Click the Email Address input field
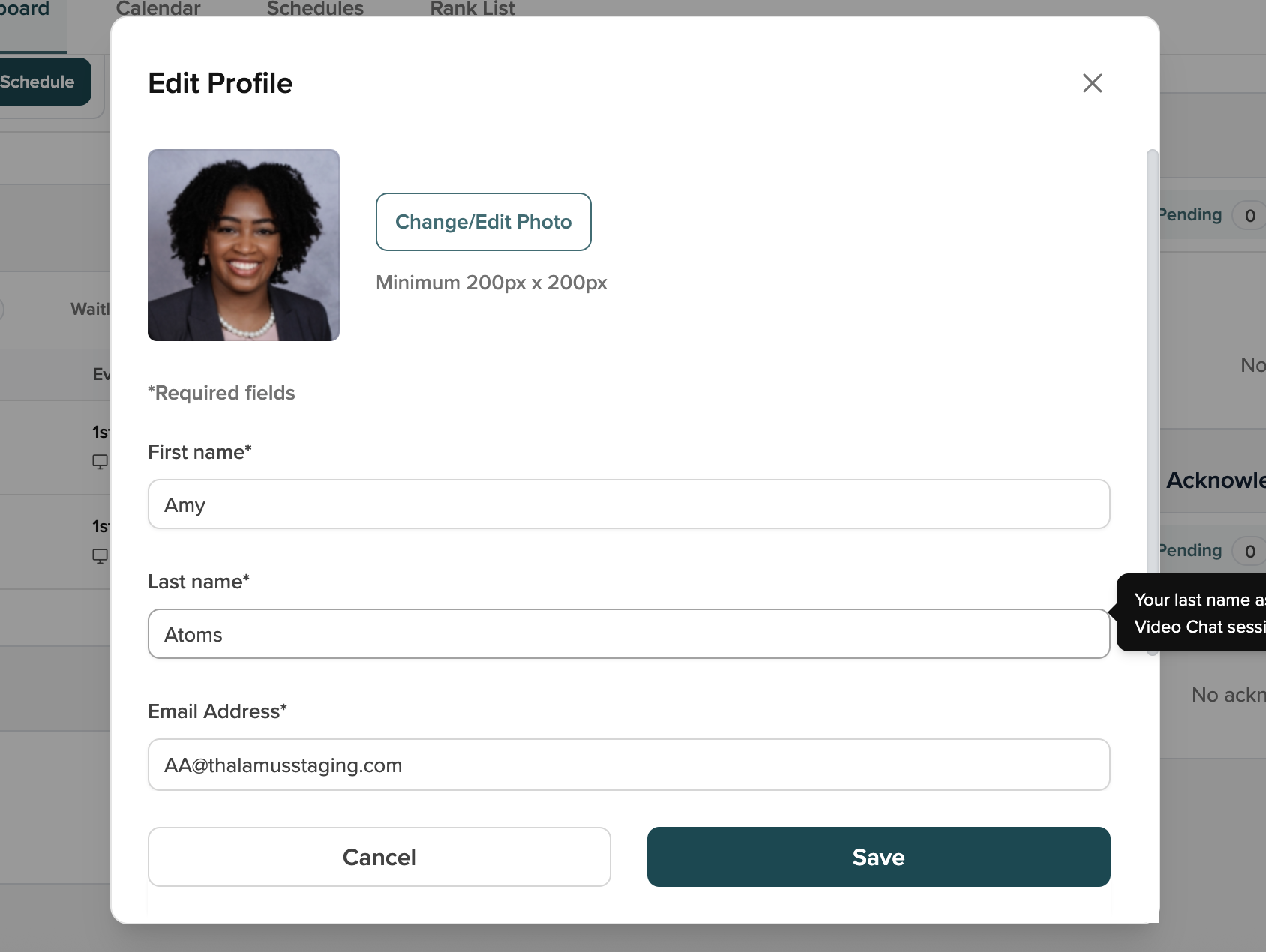 [628, 765]
